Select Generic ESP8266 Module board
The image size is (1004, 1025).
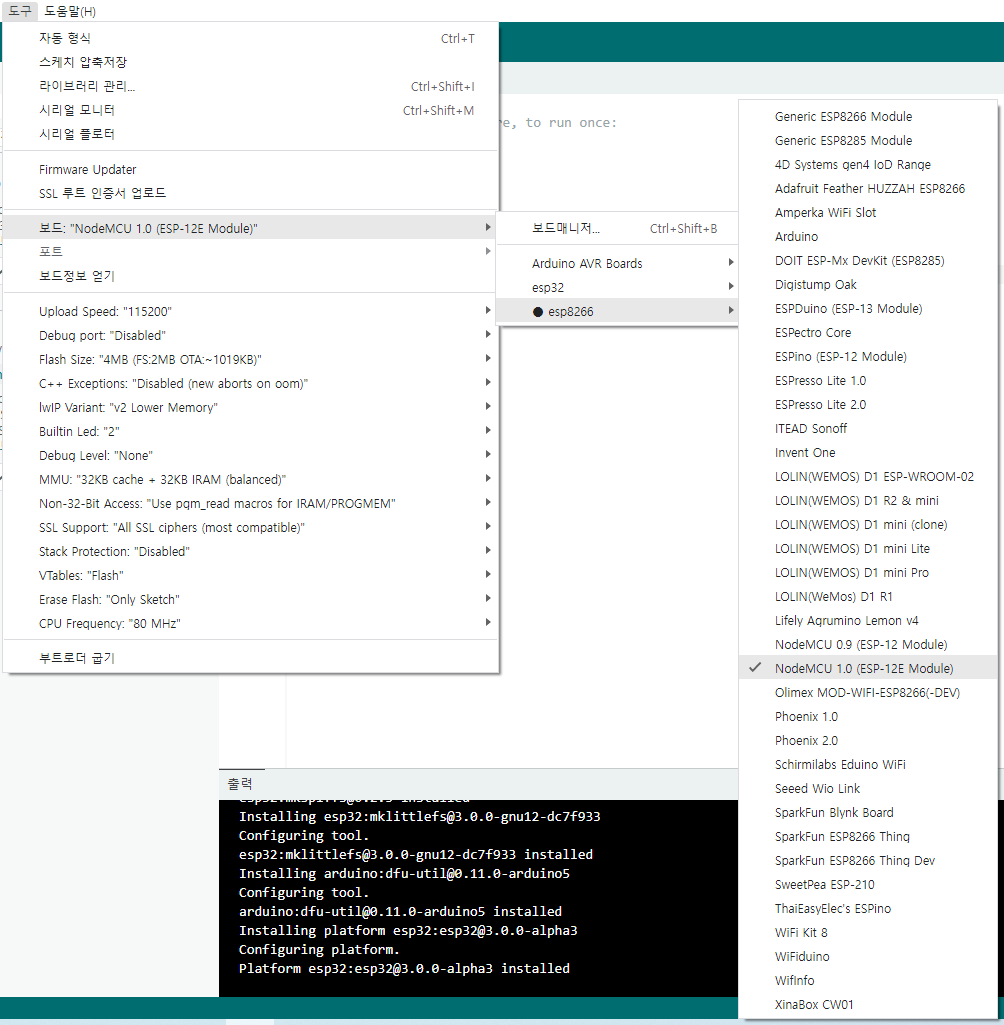pos(868,116)
